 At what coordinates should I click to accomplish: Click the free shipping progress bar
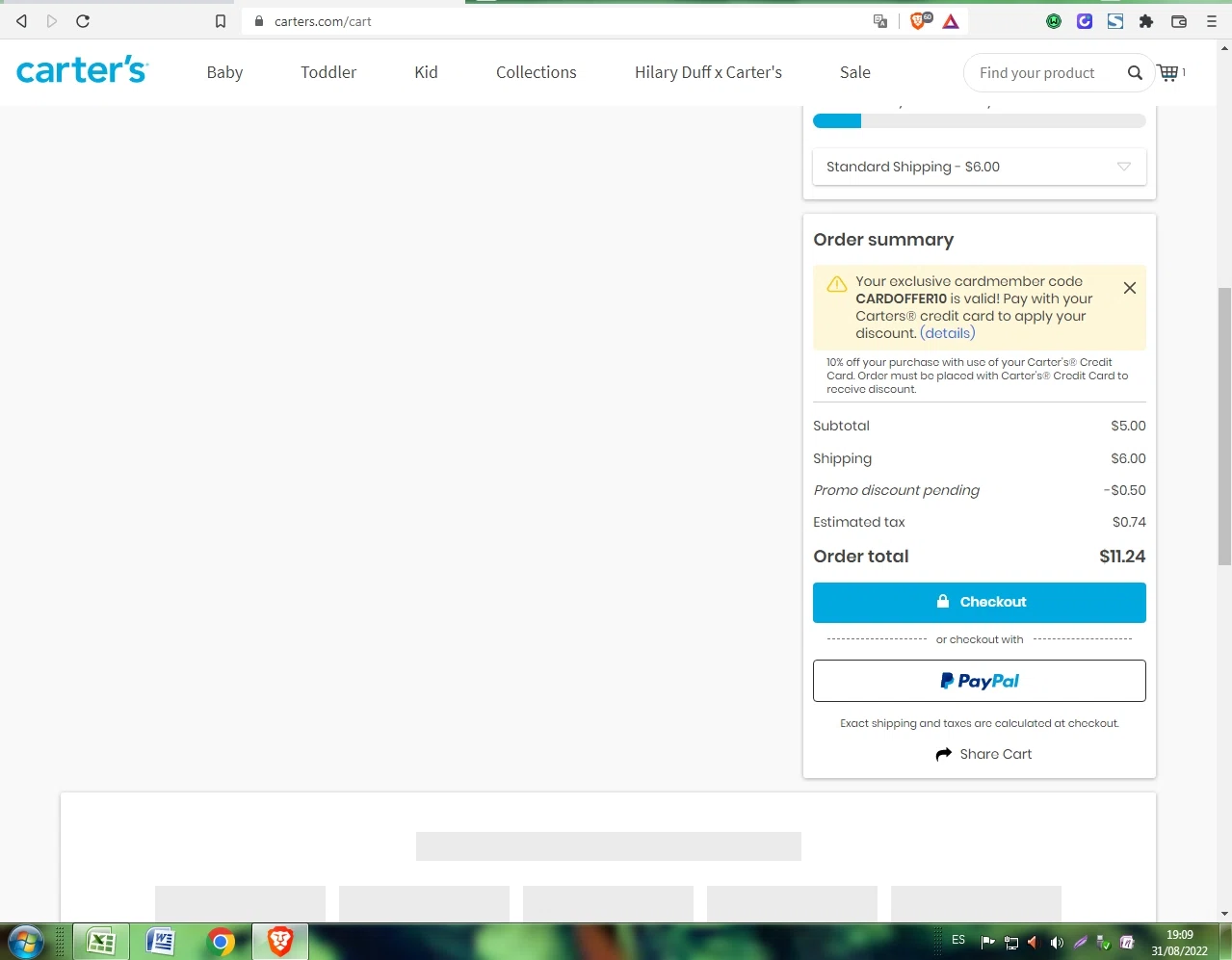(980, 121)
